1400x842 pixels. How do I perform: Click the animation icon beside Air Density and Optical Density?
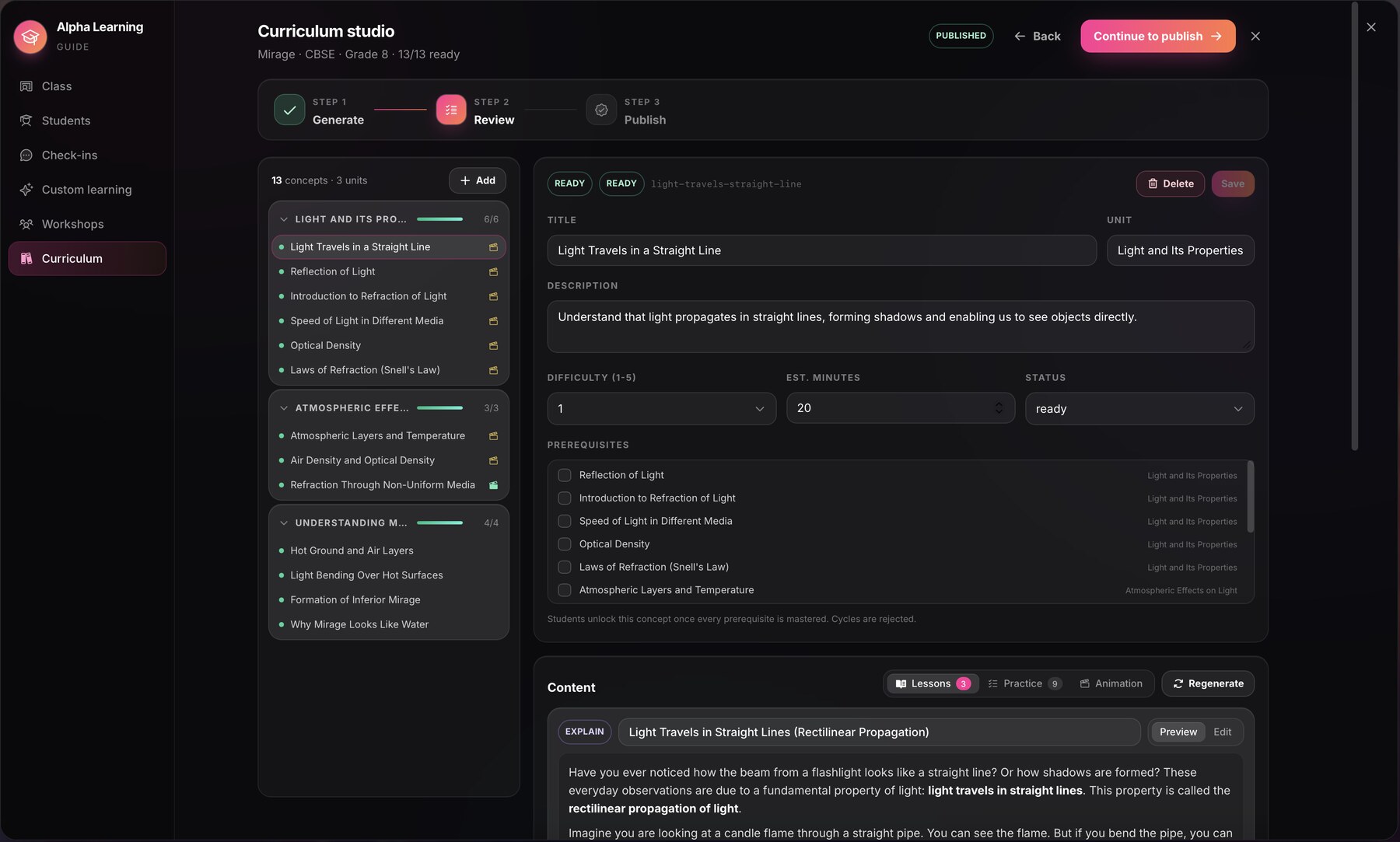coord(493,461)
